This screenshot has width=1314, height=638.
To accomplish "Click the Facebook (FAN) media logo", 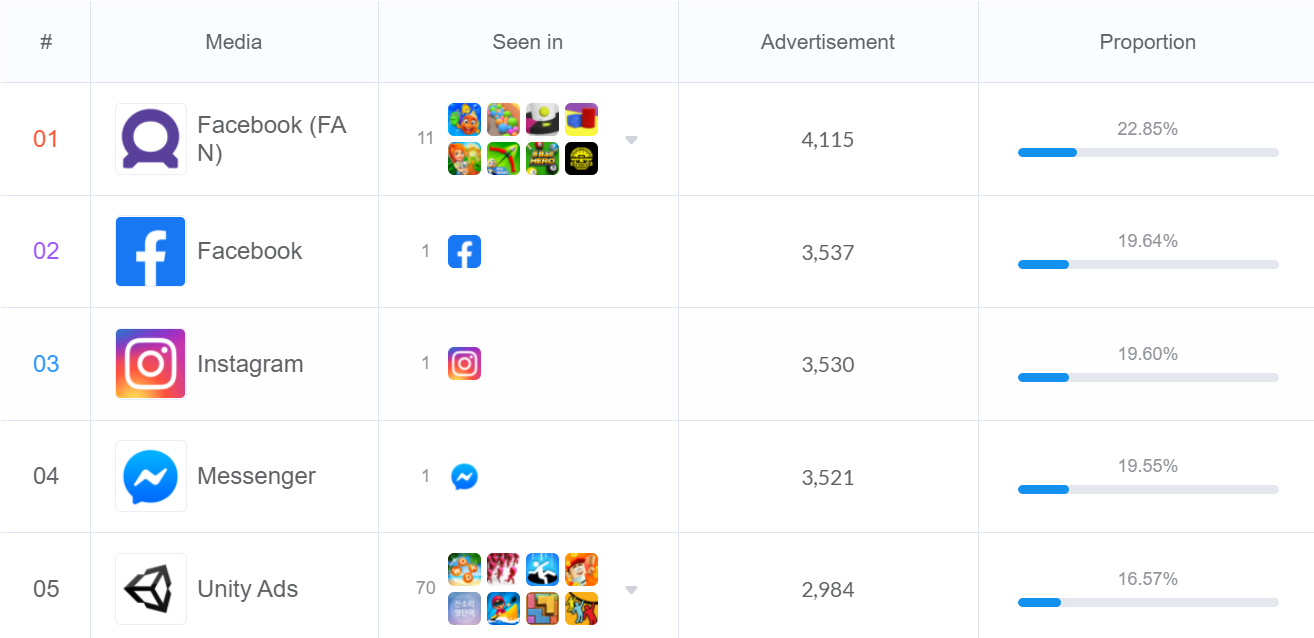I will point(150,139).
